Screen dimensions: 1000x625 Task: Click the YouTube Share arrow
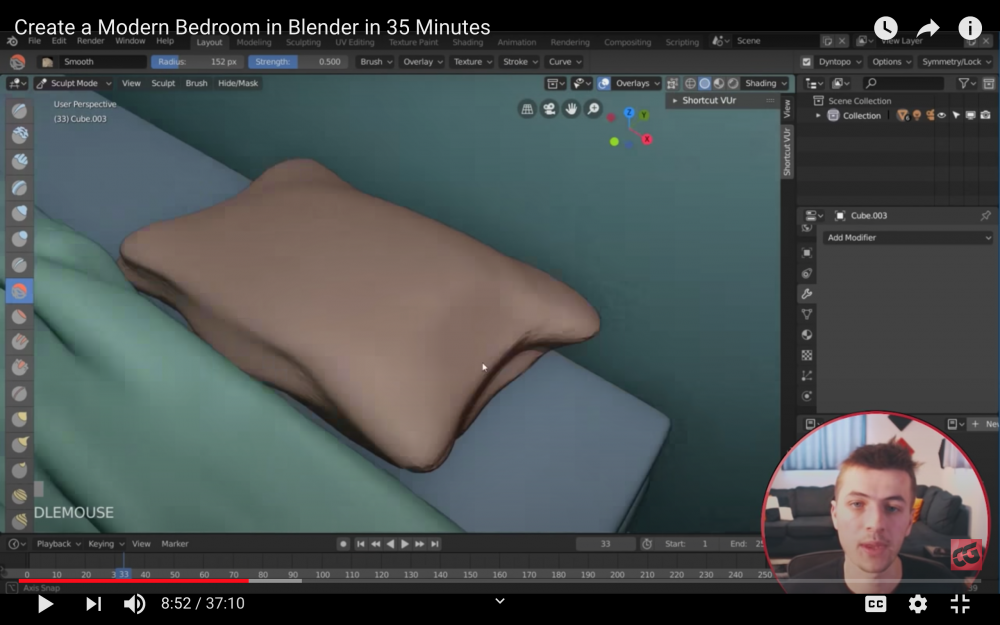tap(928, 28)
